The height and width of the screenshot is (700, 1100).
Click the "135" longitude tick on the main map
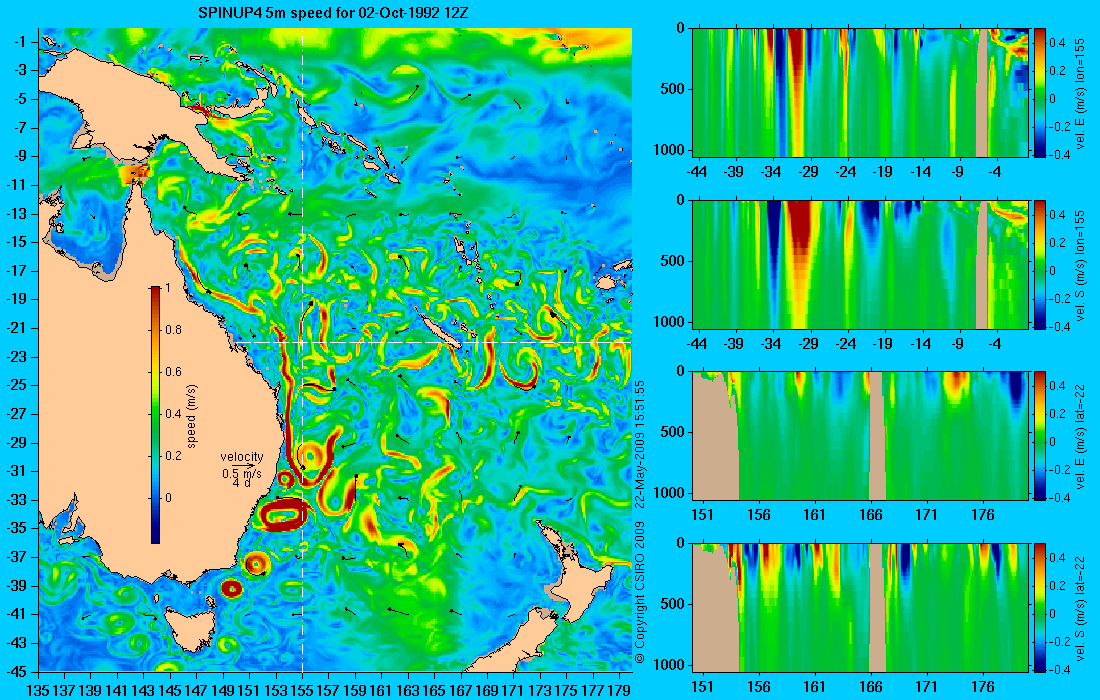pyautogui.click(x=39, y=691)
